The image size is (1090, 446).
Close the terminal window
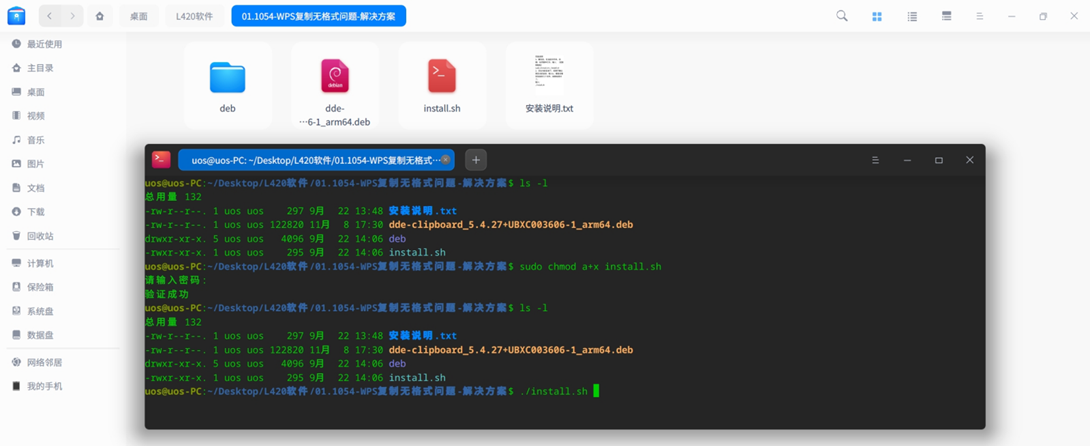(x=970, y=160)
